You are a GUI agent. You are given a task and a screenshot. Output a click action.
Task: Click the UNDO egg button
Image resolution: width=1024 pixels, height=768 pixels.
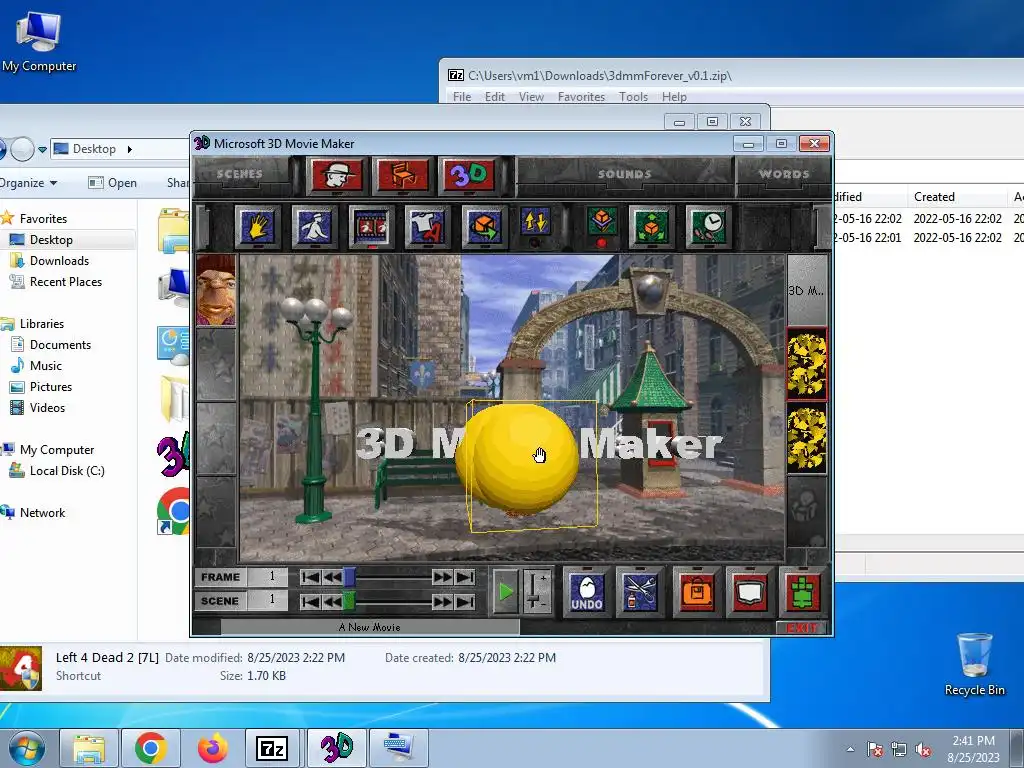pyautogui.click(x=586, y=592)
